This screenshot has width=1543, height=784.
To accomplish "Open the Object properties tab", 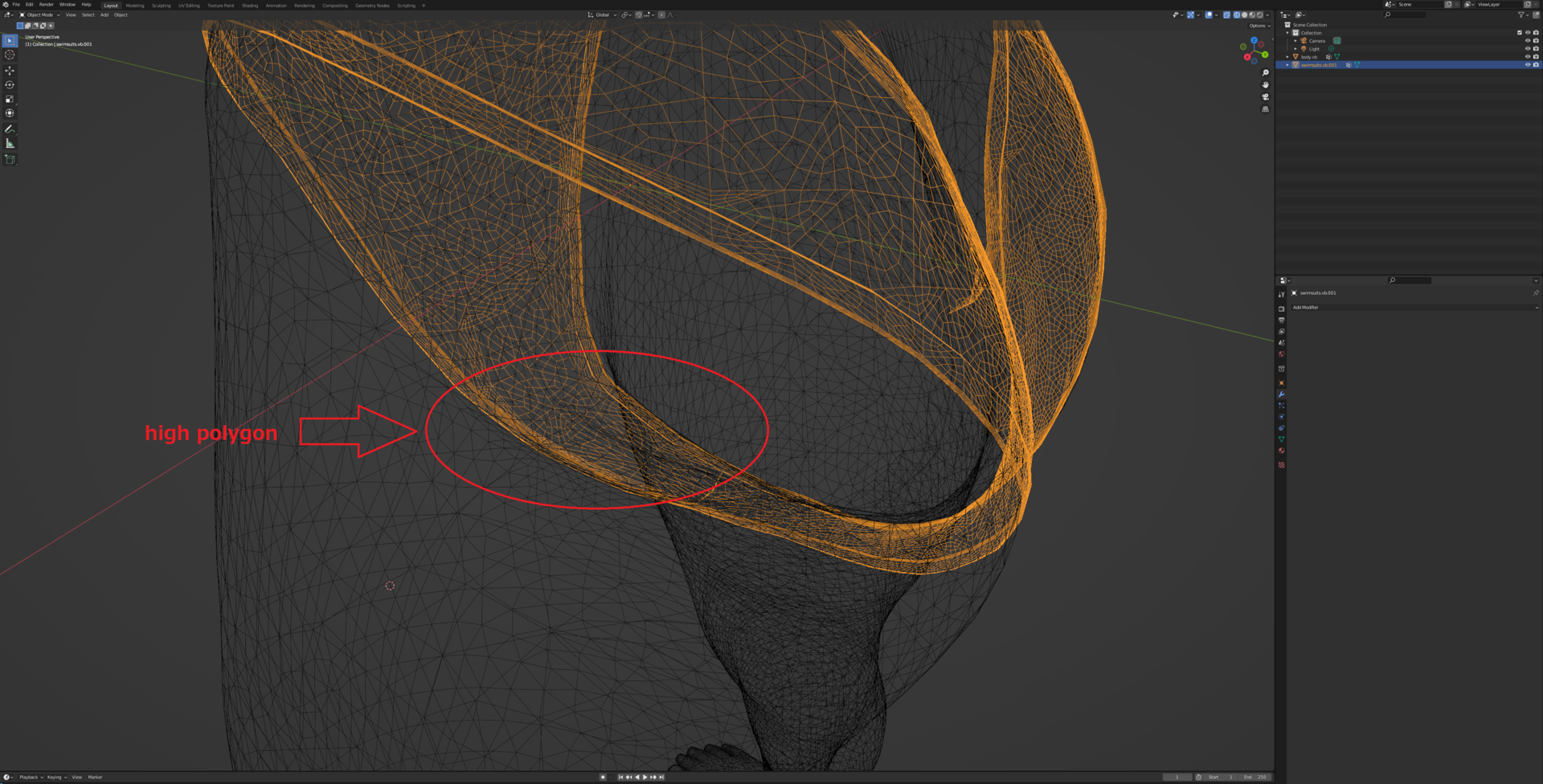I will click(1282, 383).
